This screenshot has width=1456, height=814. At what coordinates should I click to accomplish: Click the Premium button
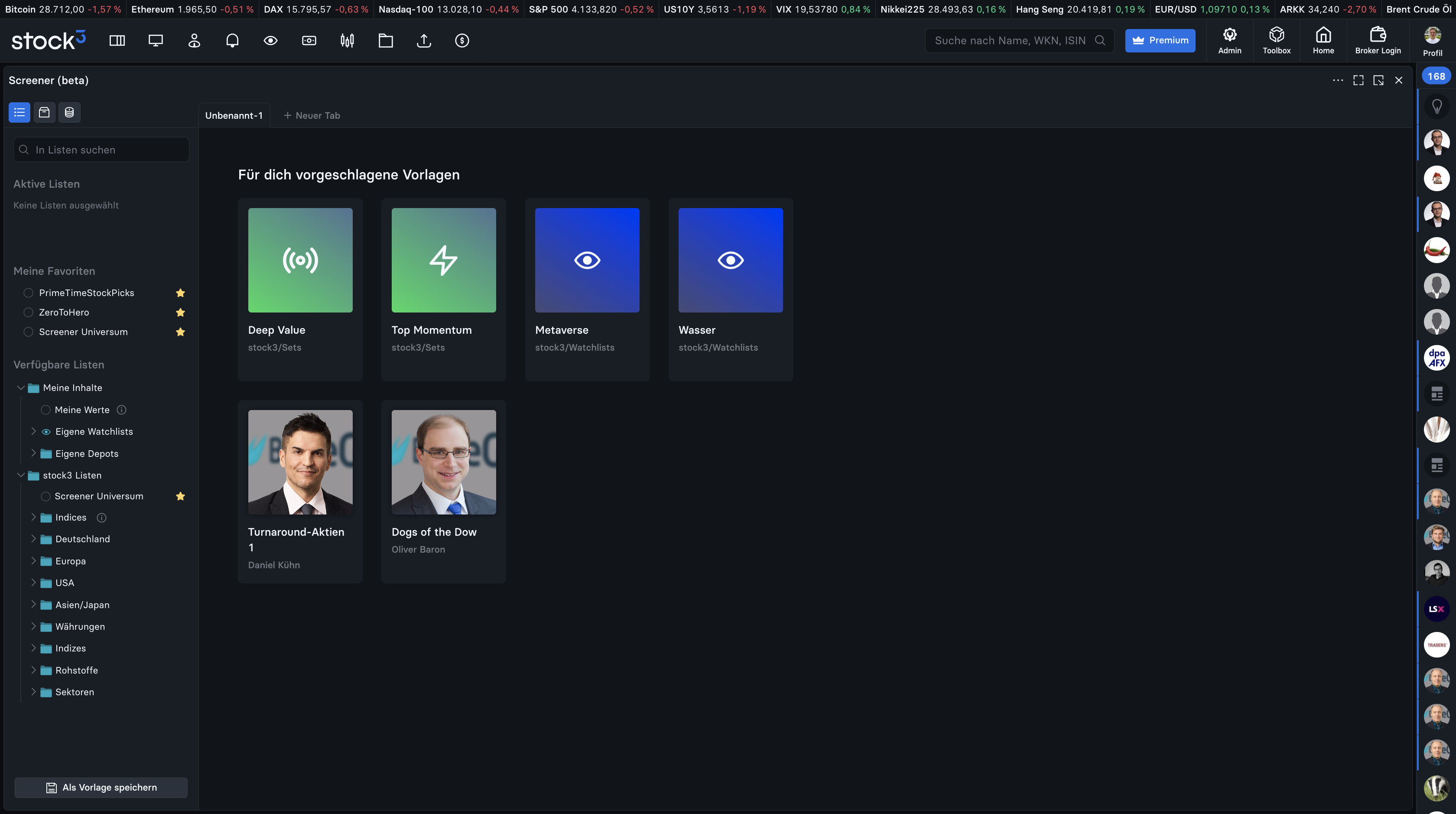[x=1160, y=41]
